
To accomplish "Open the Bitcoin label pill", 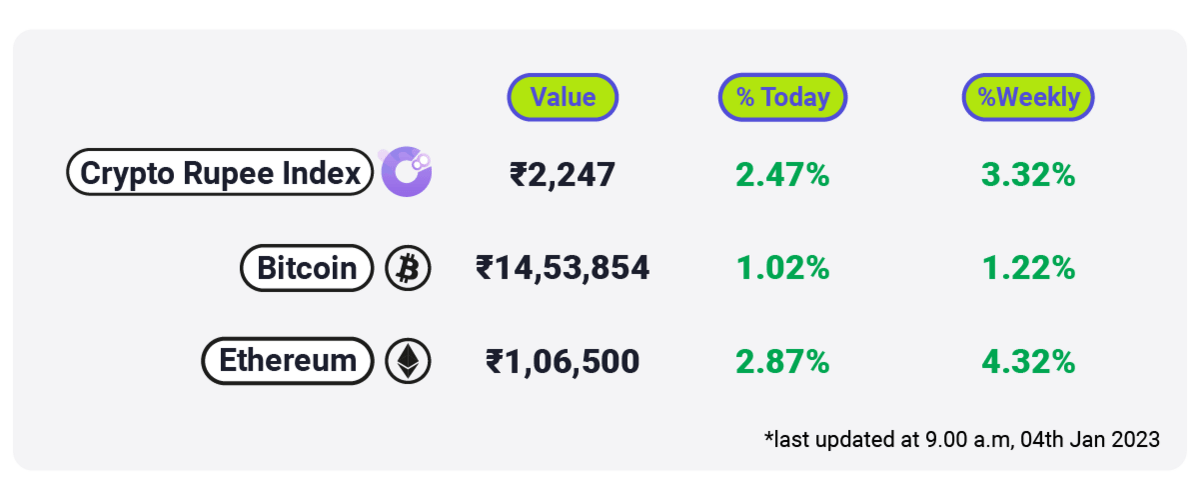I will (307, 268).
